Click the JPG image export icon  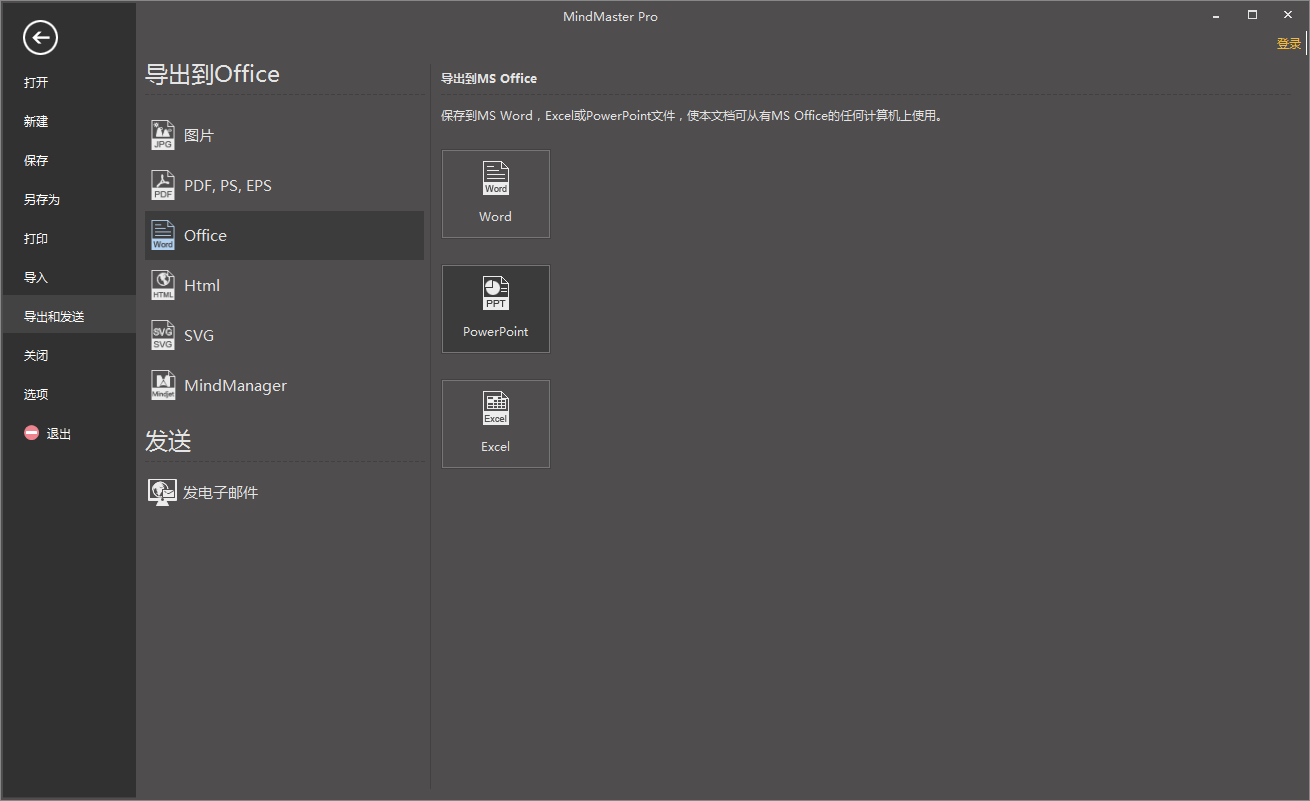click(162, 135)
